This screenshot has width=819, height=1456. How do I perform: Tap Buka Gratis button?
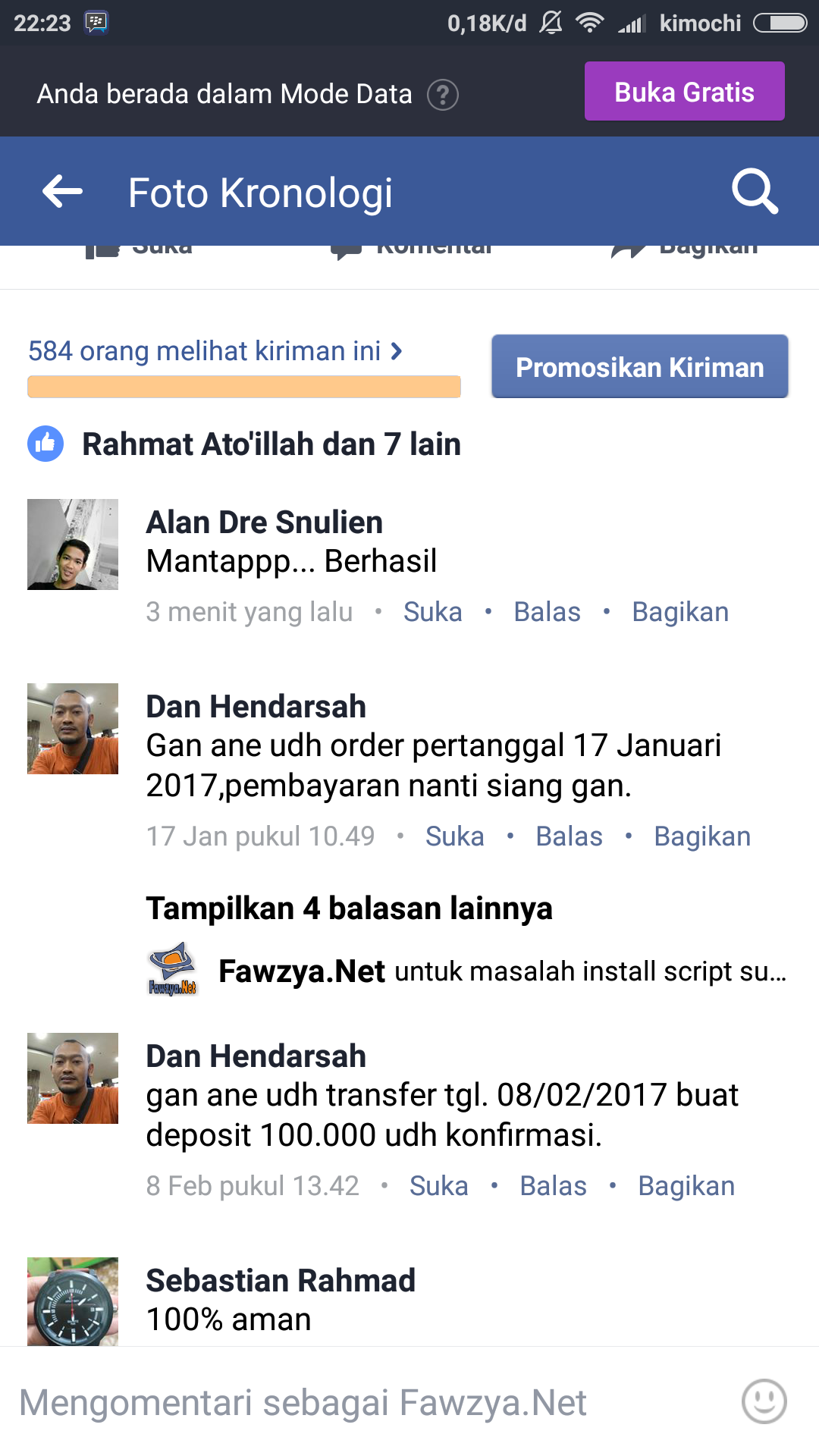pos(685,92)
